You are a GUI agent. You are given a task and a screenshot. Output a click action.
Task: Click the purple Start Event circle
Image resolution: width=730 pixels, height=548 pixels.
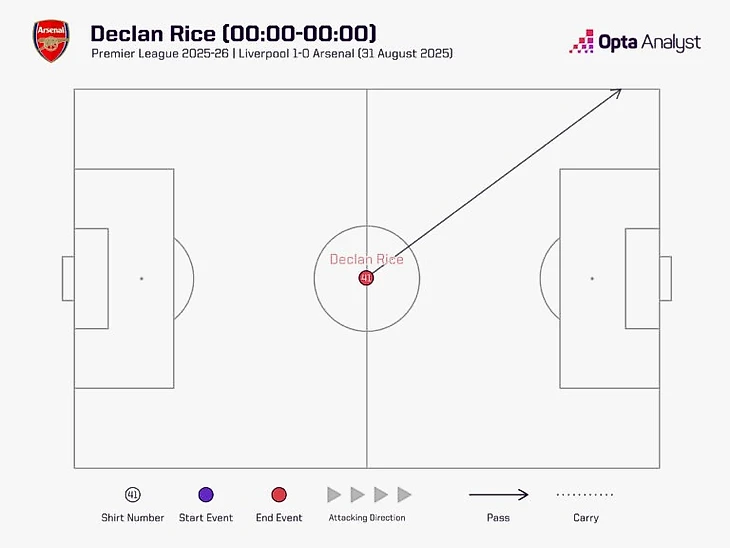tap(206, 495)
